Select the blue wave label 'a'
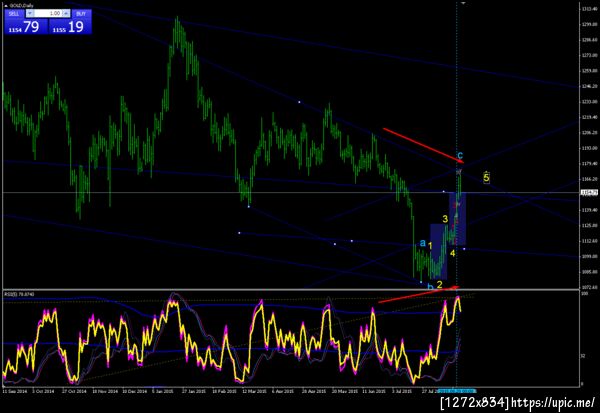 pyautogui.click(x=422, y=243)
